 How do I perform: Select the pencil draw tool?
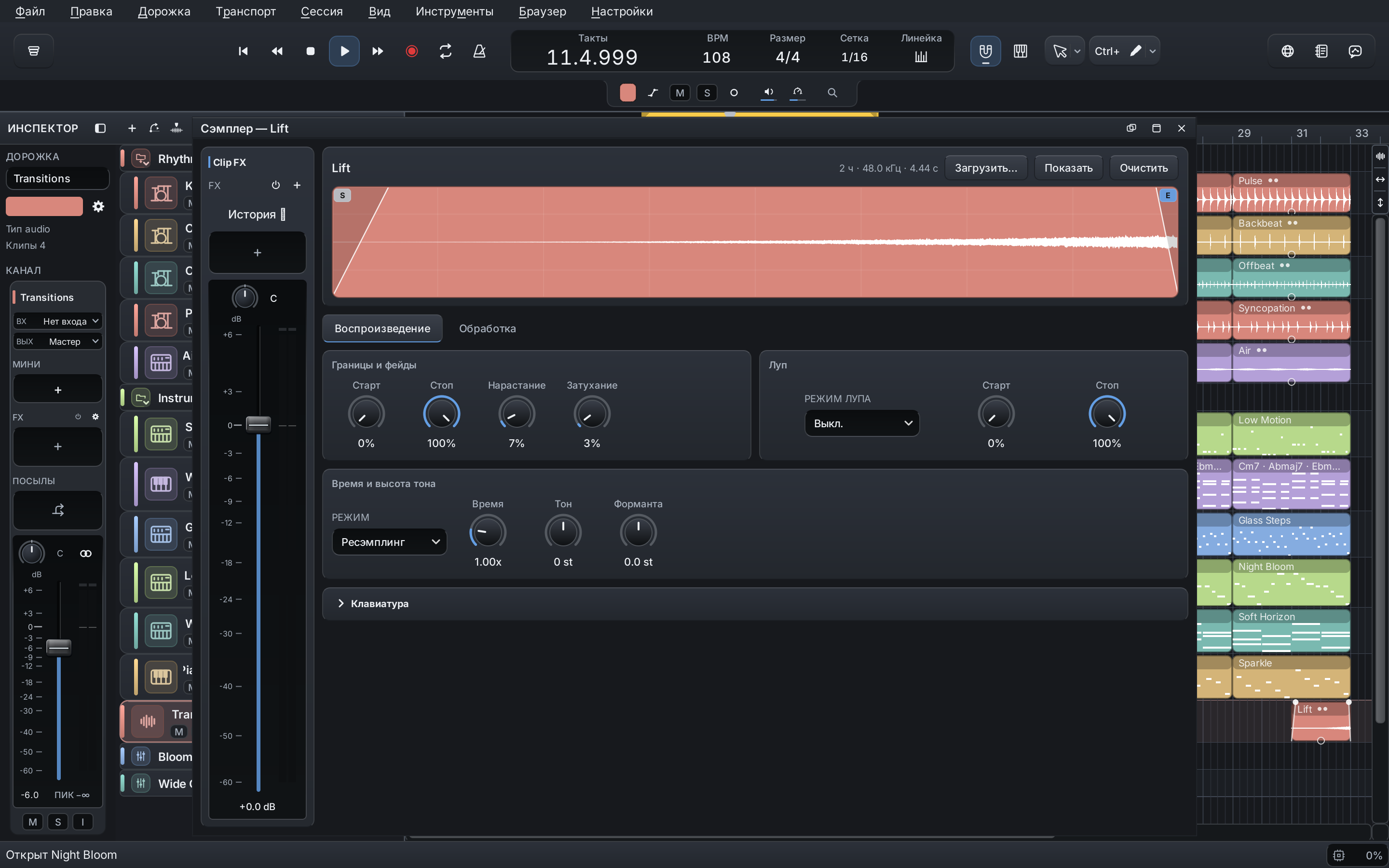(x=1136, y=51)
